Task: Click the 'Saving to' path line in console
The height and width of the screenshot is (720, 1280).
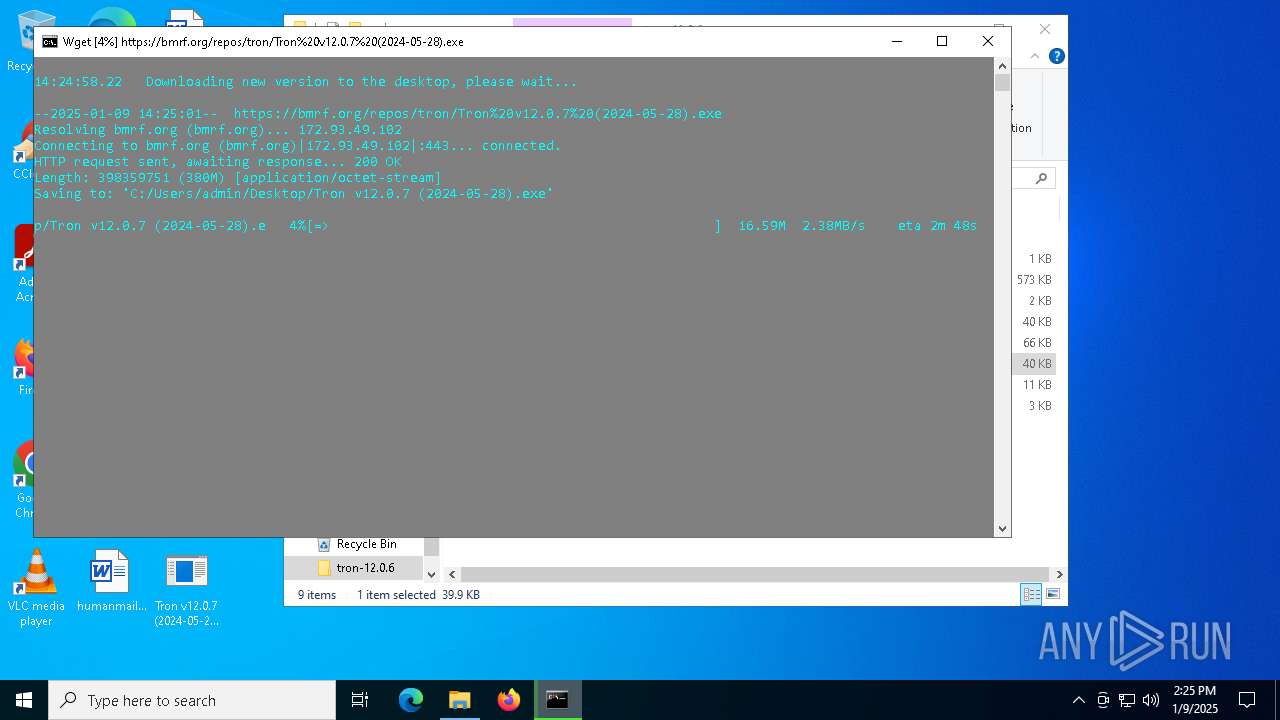Action: click(294, 194)
